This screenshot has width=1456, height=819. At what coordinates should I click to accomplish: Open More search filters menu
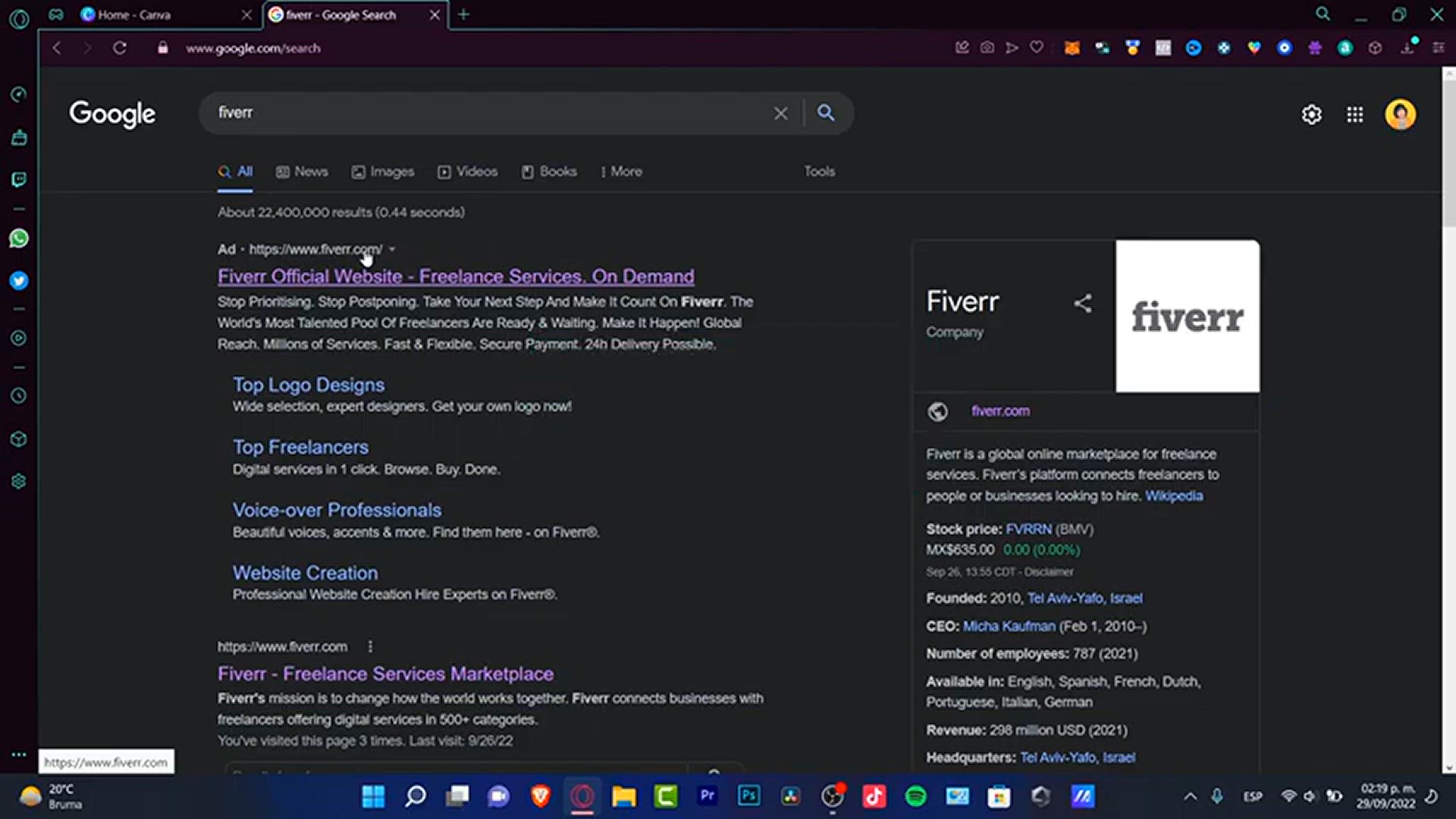[621, 171]
